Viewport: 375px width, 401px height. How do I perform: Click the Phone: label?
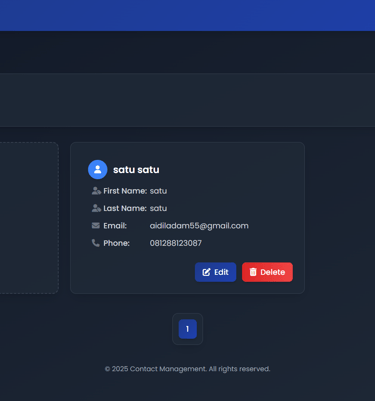pos(116,243)
